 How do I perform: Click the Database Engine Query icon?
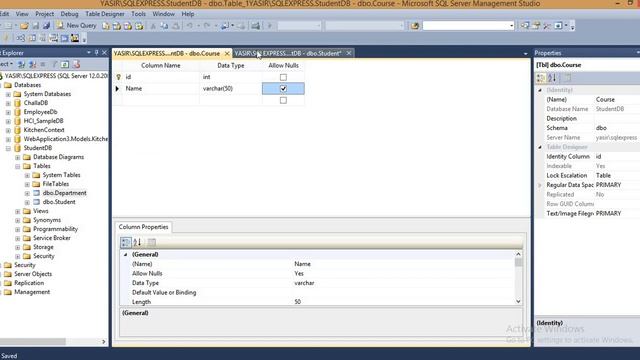(x=106, y=26)
